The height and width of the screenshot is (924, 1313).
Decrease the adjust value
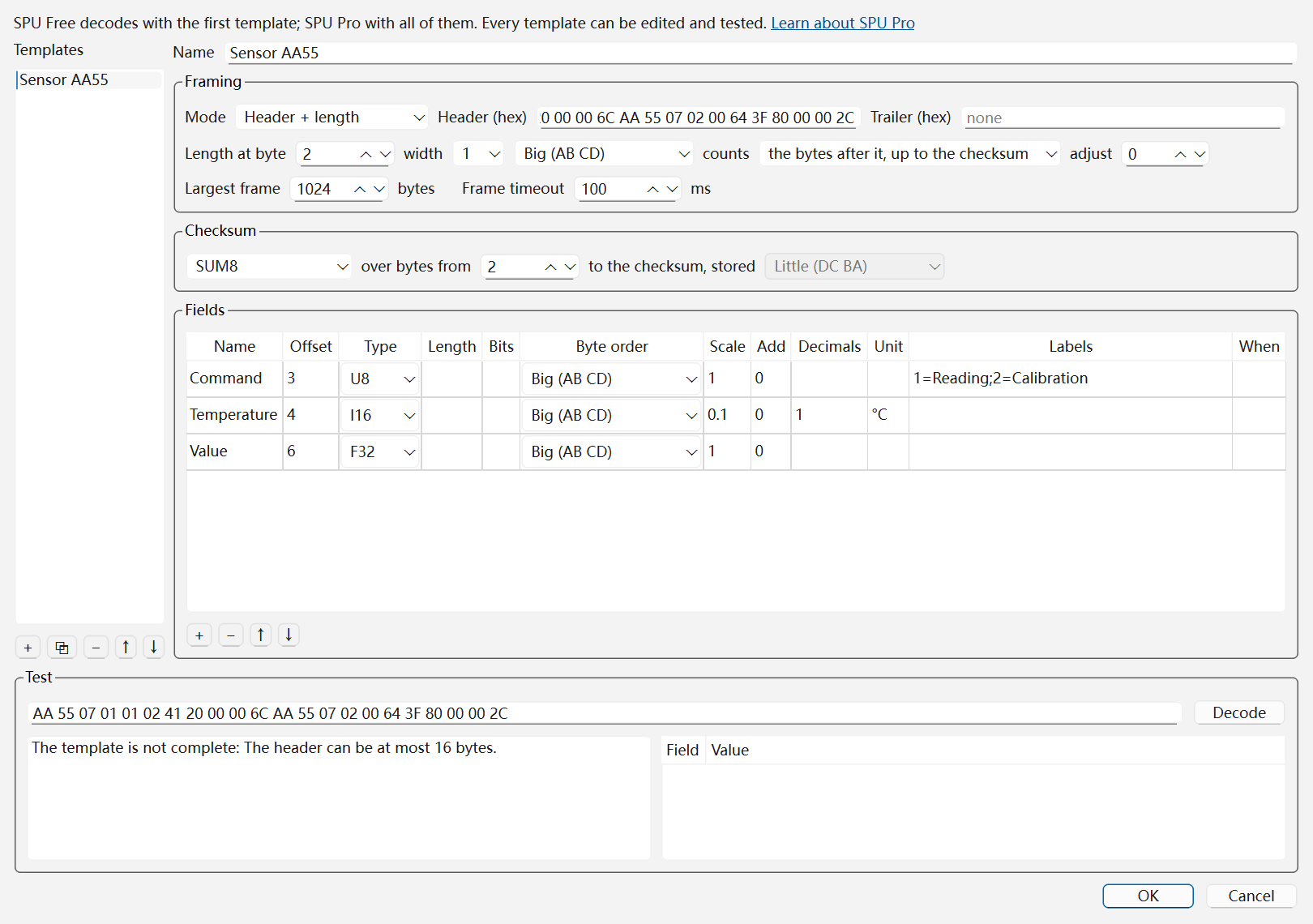pyautogui.click(x=1200, y=154)
